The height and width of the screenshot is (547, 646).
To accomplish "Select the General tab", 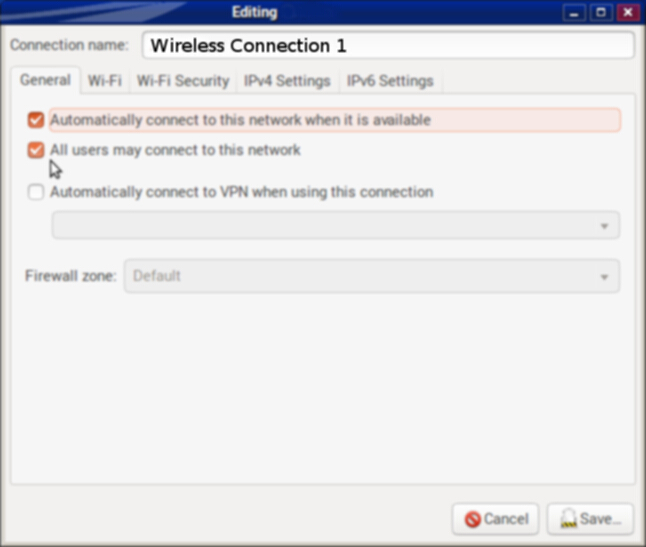I will 45,81.
